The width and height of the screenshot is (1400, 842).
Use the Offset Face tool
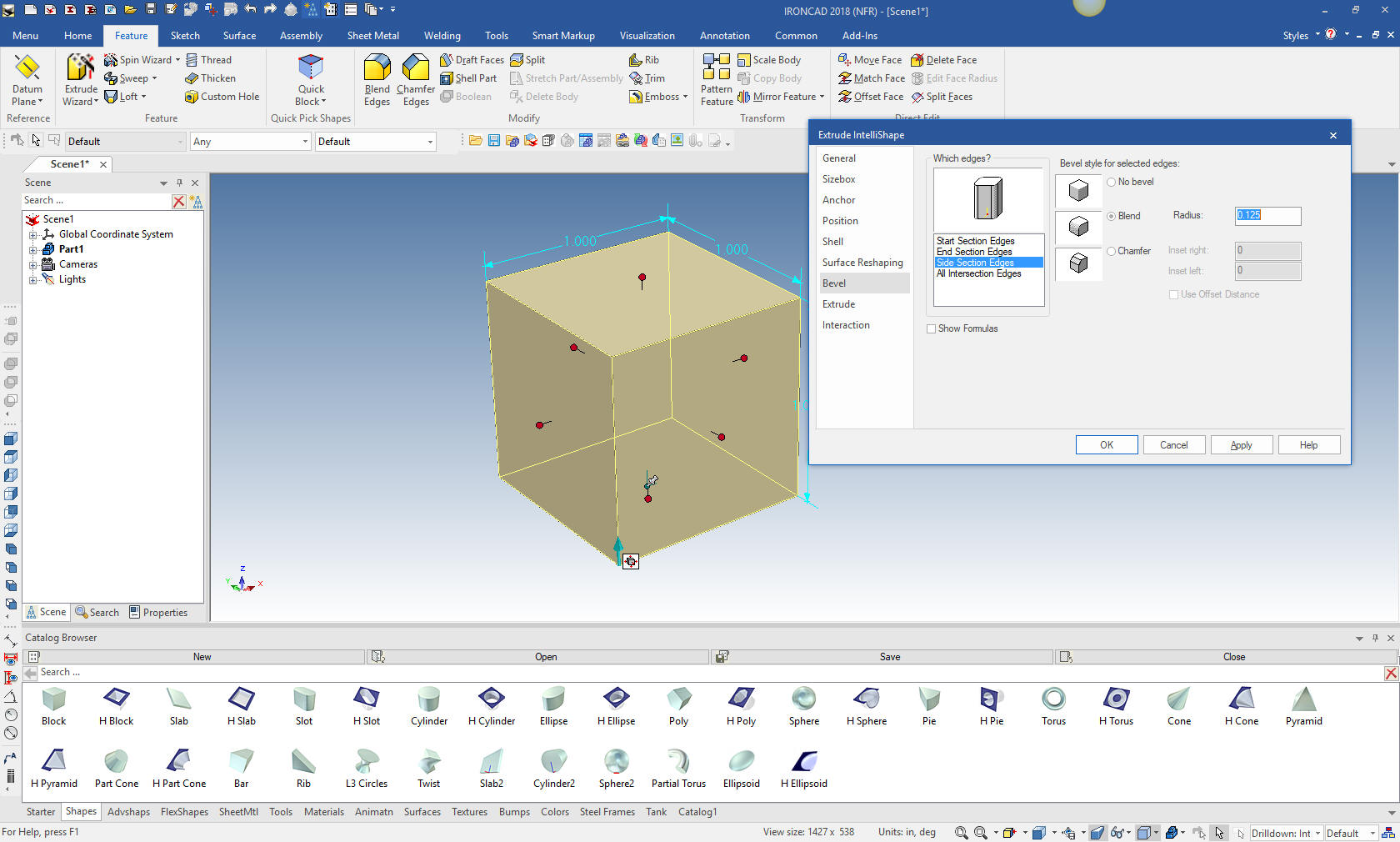871,97
